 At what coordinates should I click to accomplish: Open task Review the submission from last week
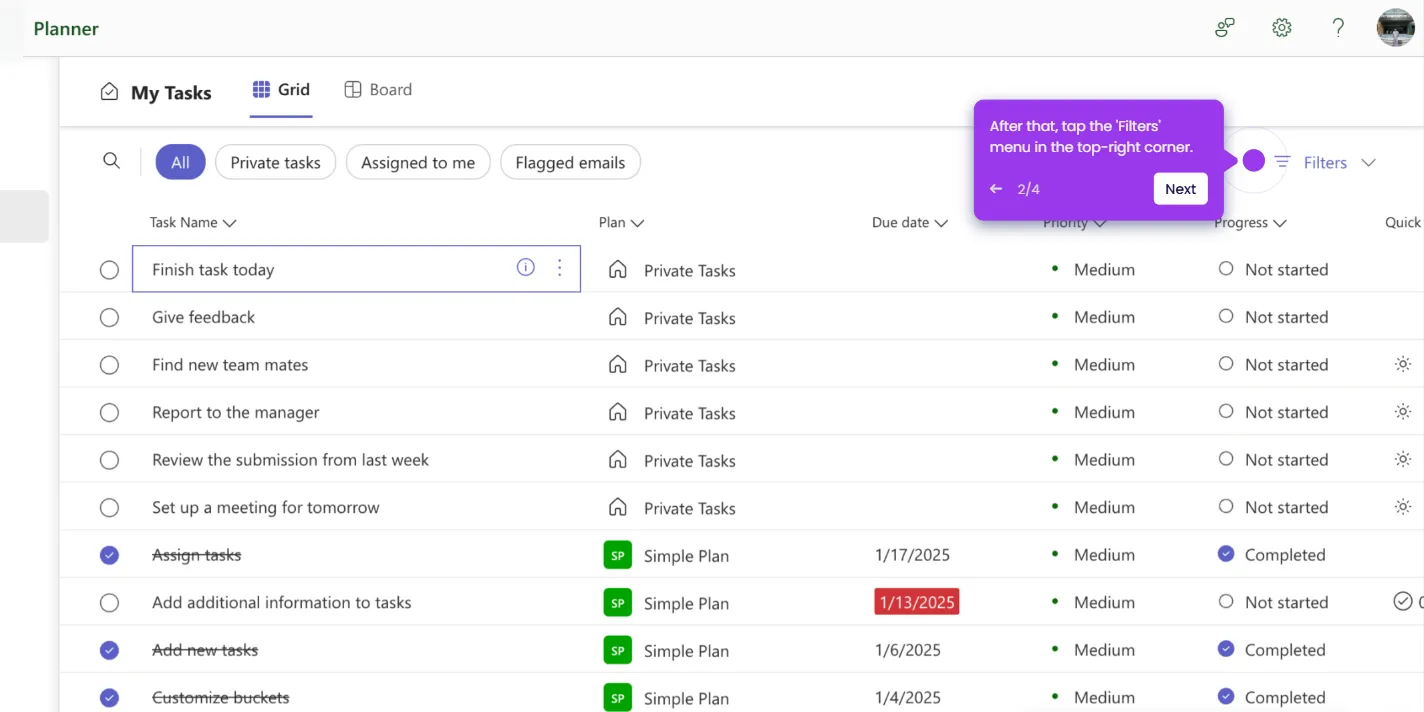click(290, 460)
